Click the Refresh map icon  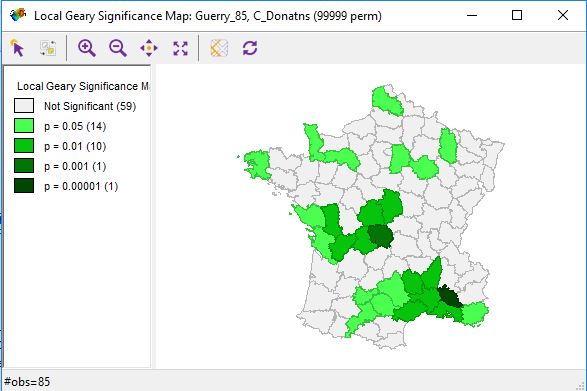coord(250,48)
